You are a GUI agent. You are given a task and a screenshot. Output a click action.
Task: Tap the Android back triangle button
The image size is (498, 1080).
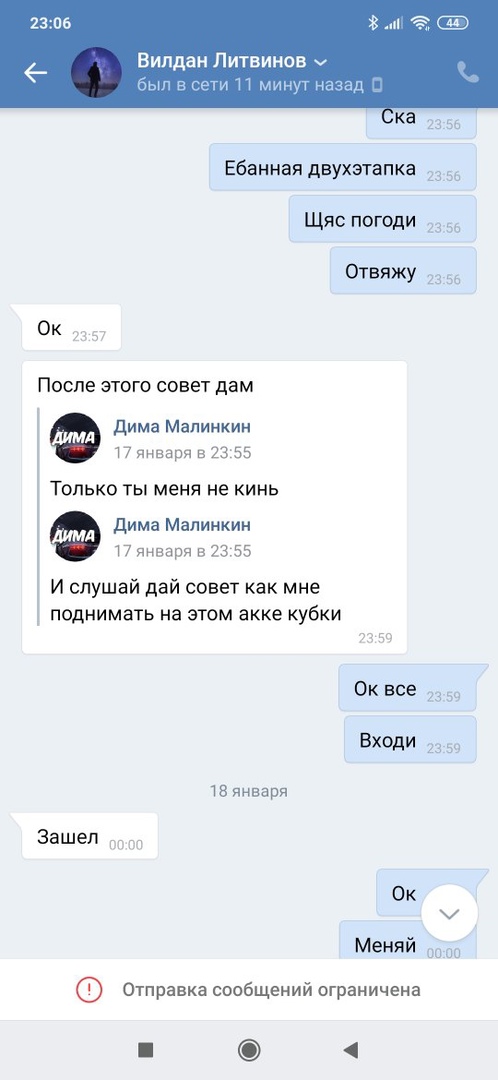click(x=351, y=1050)
